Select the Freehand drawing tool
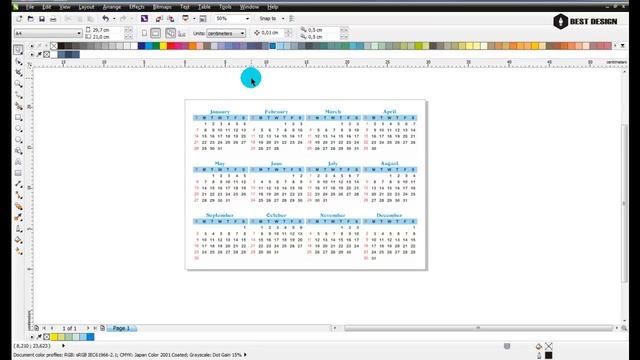This screenshot has width=640, height=360. pos(18,95)
